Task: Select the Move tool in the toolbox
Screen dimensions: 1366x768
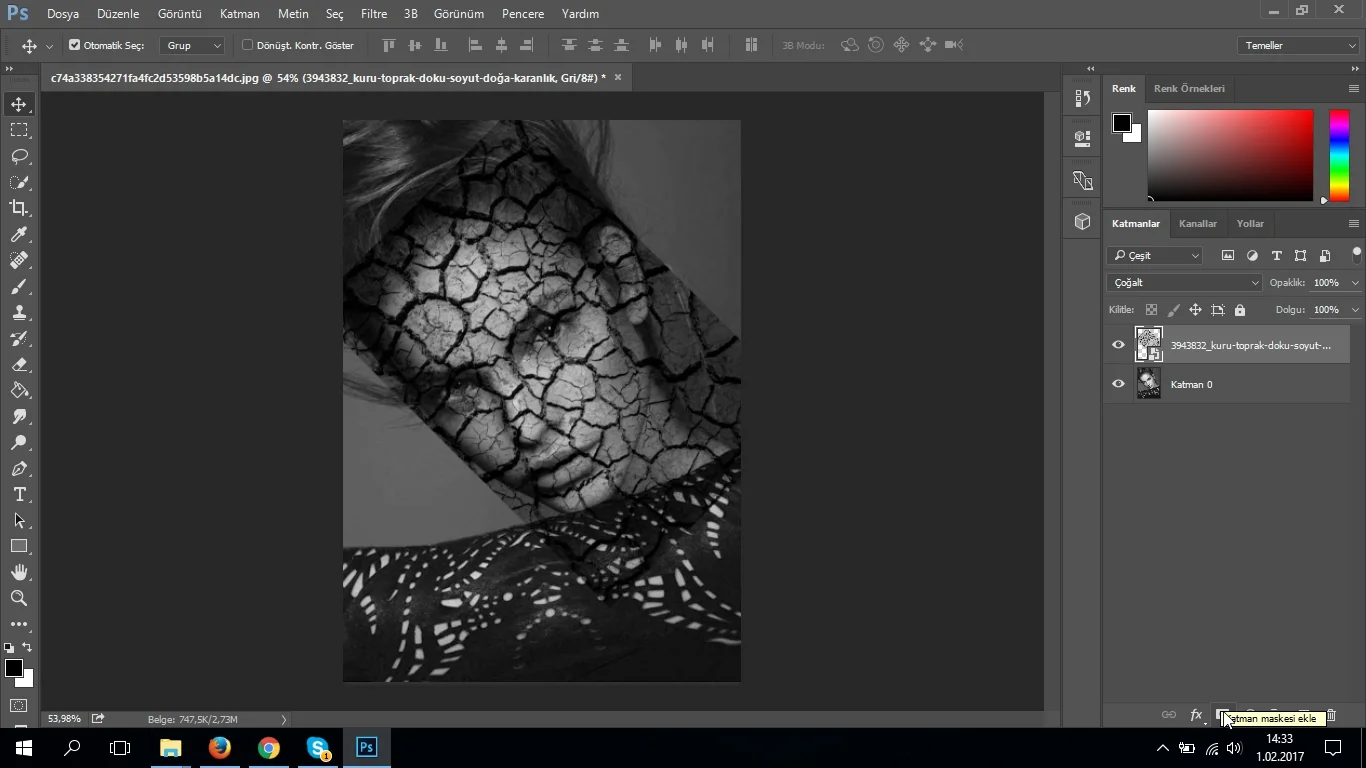Action: coord(19,104)
